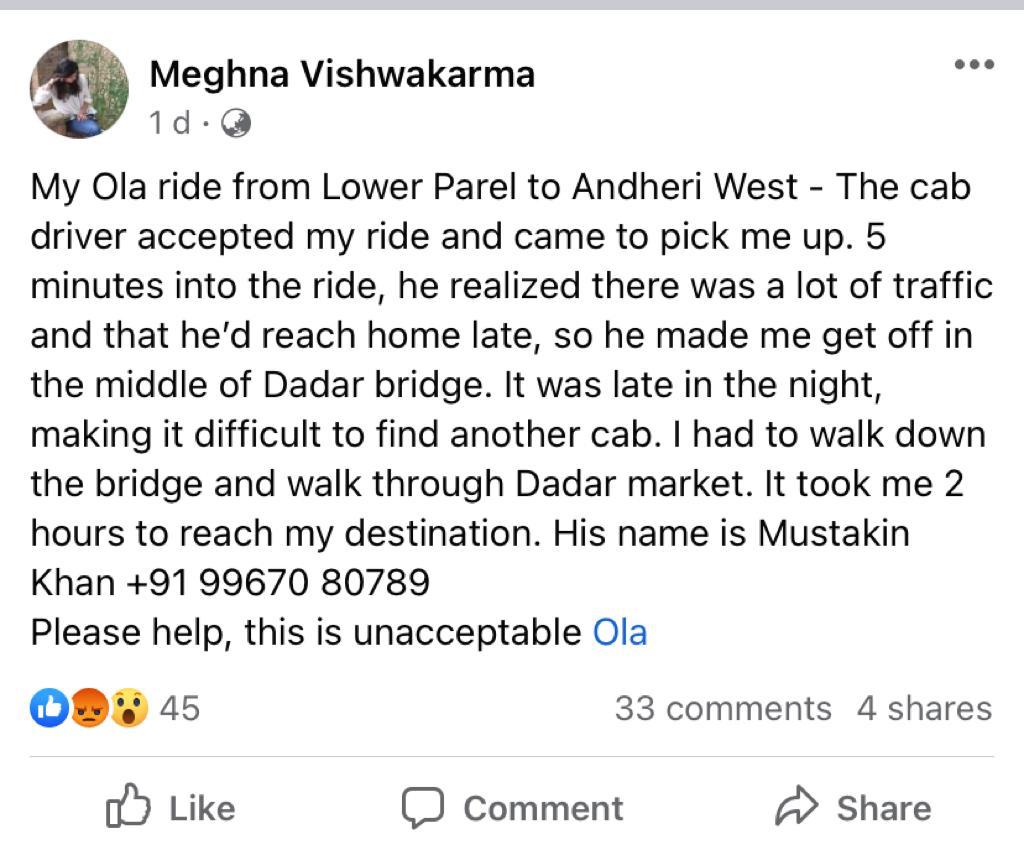Click the speech bubble Comment icon
This screenshot has width=1024, height=855.
422,807
